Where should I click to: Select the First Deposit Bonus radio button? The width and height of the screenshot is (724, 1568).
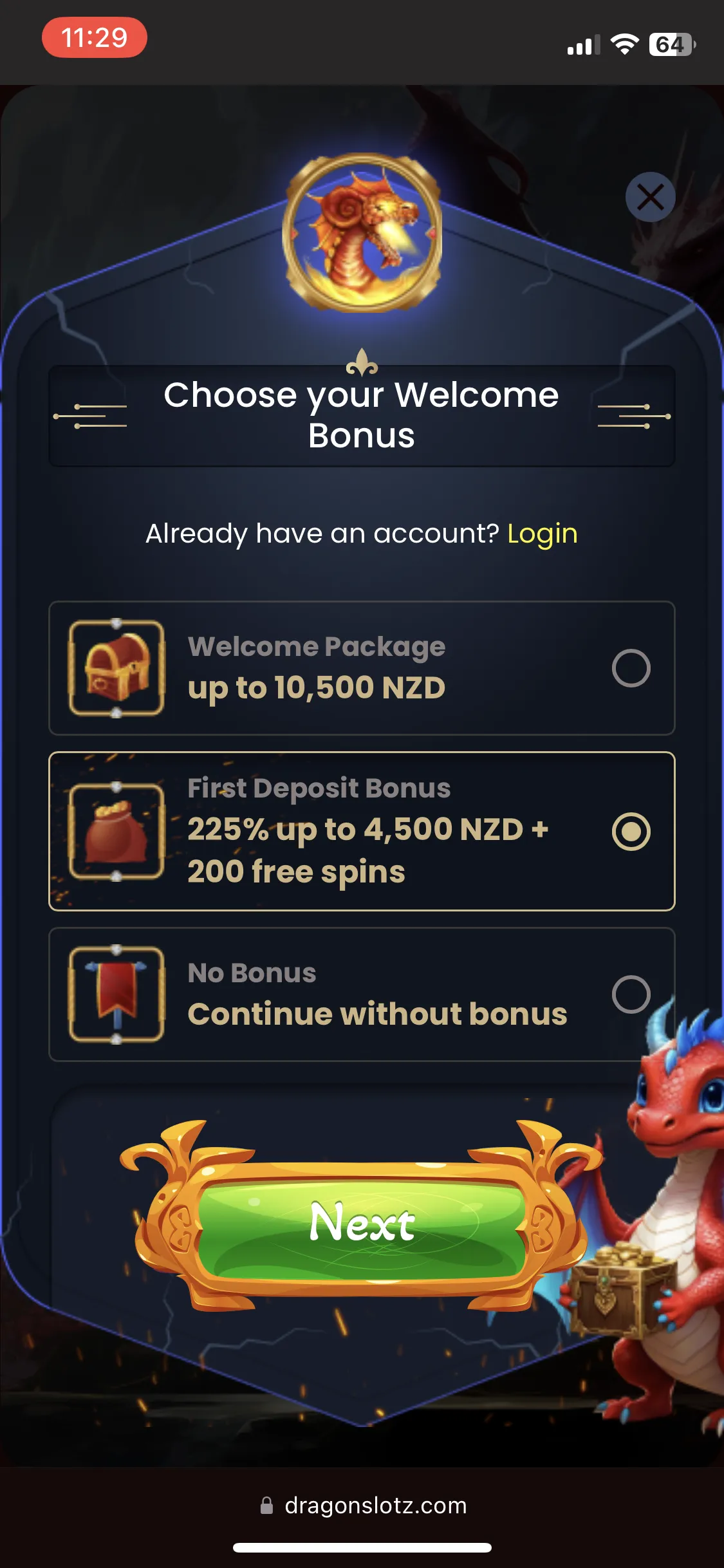pos(631,832)
